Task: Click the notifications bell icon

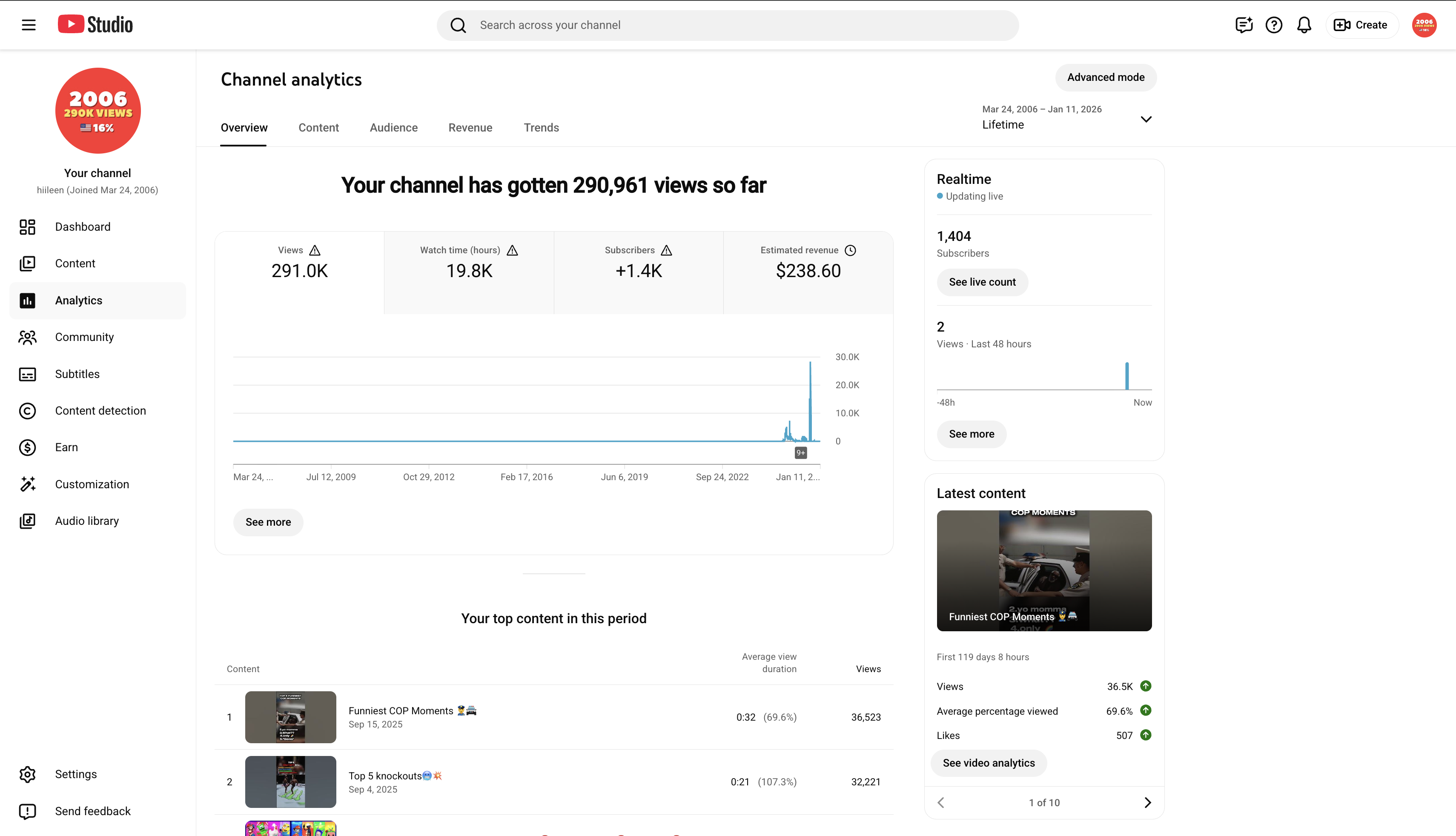Action: [x=1304, y=25]
